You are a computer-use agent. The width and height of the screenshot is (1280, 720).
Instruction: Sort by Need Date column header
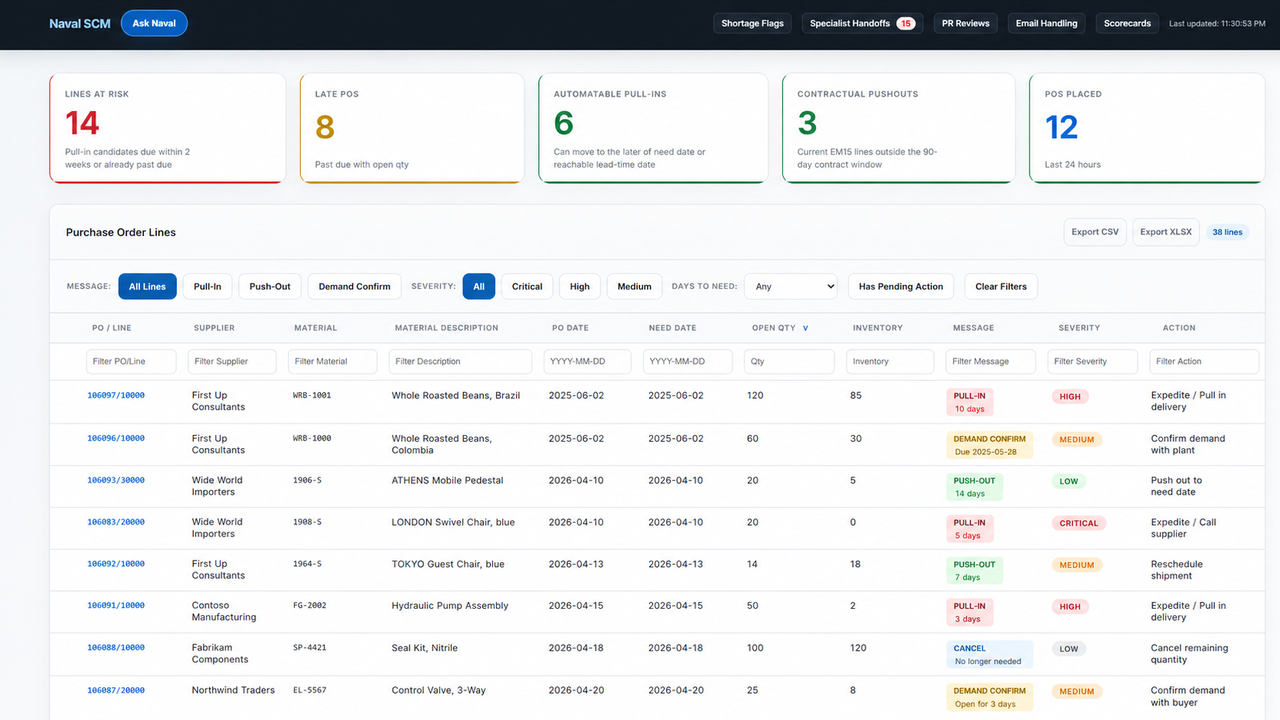tap(671, 328)
